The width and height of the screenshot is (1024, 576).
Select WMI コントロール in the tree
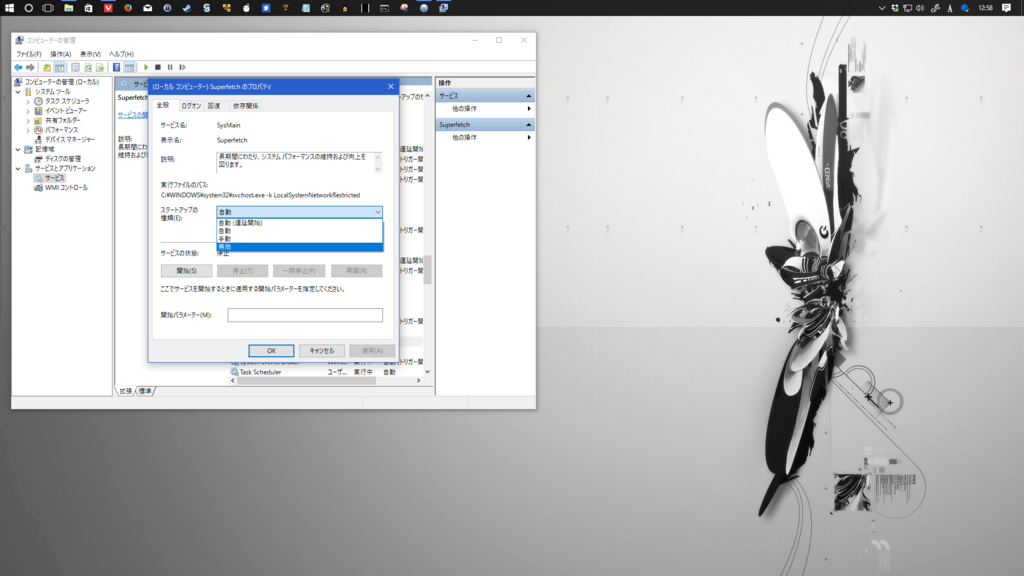pyautogui.click(x=65, y=187)
